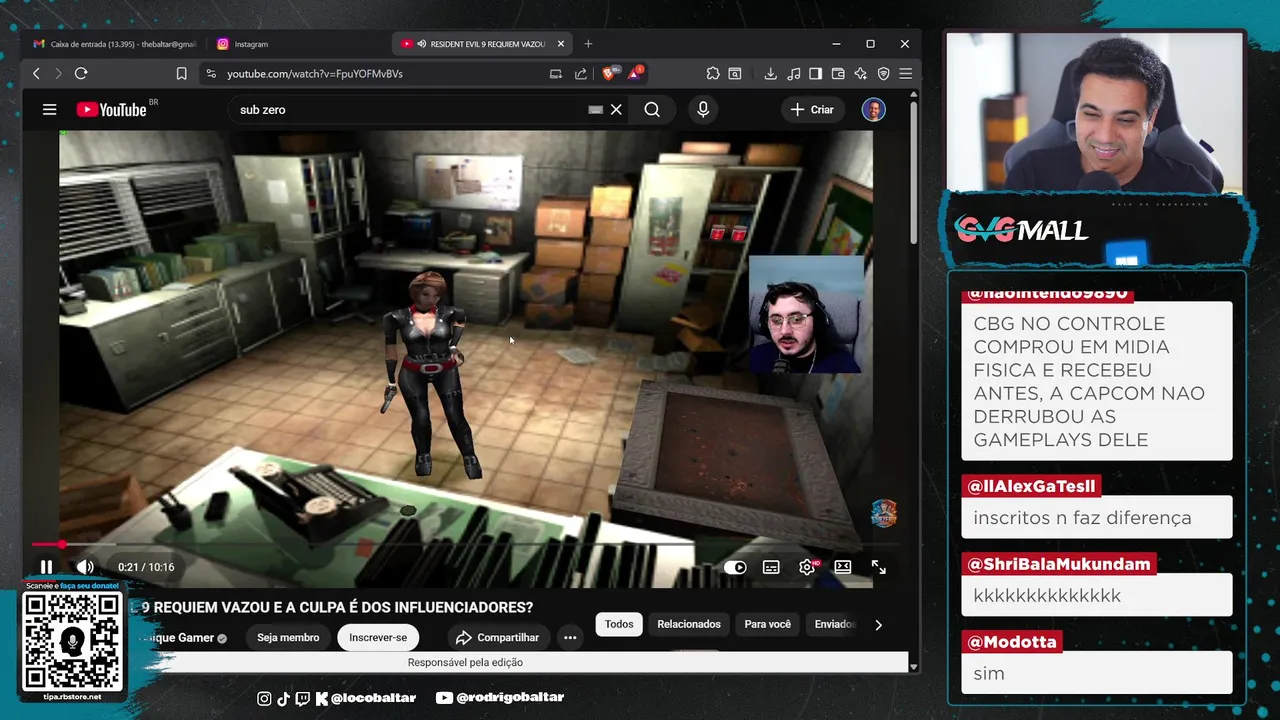Open Brave Rewards triangle icon
Image resolution: width=1280 pixels, height=720 pixels.
[x=636, y=73]
